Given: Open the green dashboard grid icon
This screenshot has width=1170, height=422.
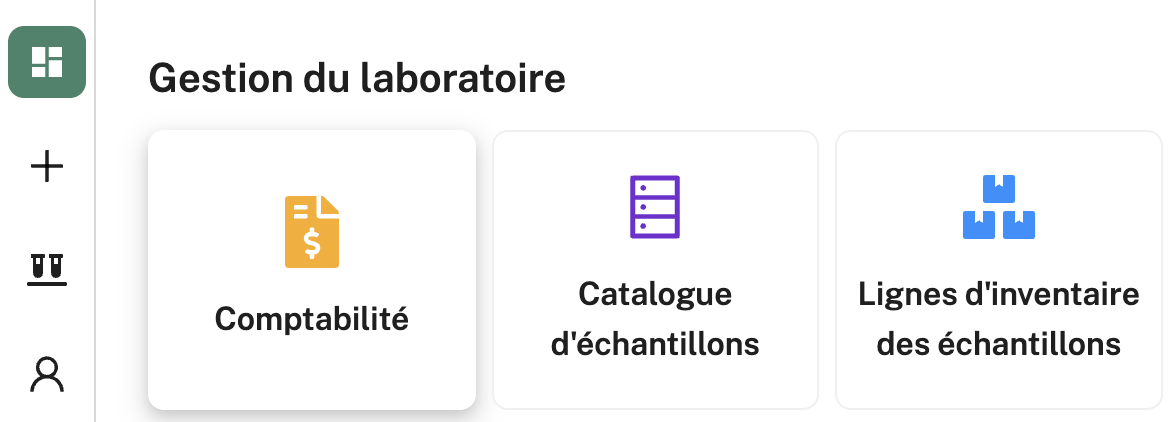Looking at the screenshot, I should (x=47, y=62).
